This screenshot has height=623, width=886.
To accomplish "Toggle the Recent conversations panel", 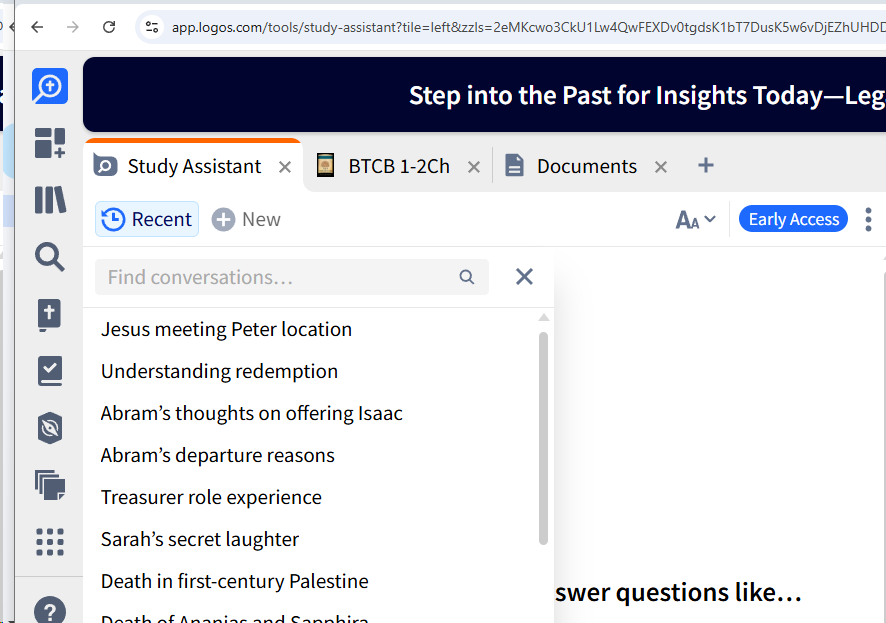I will (x=147, y=220).
